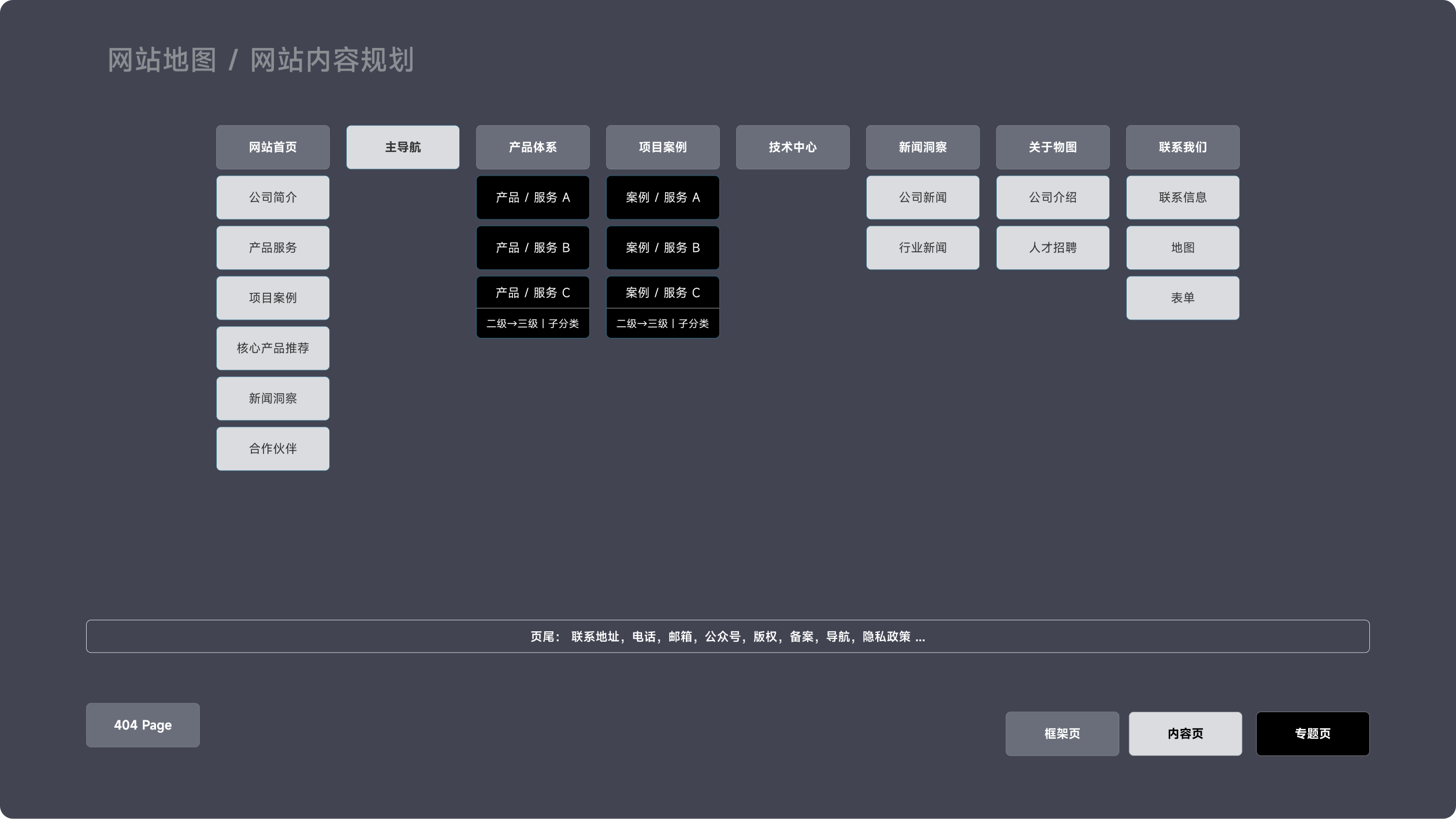1456x819 pixels.
Task: Click the 联系信息 box
Action: [x=1183, y=198]
